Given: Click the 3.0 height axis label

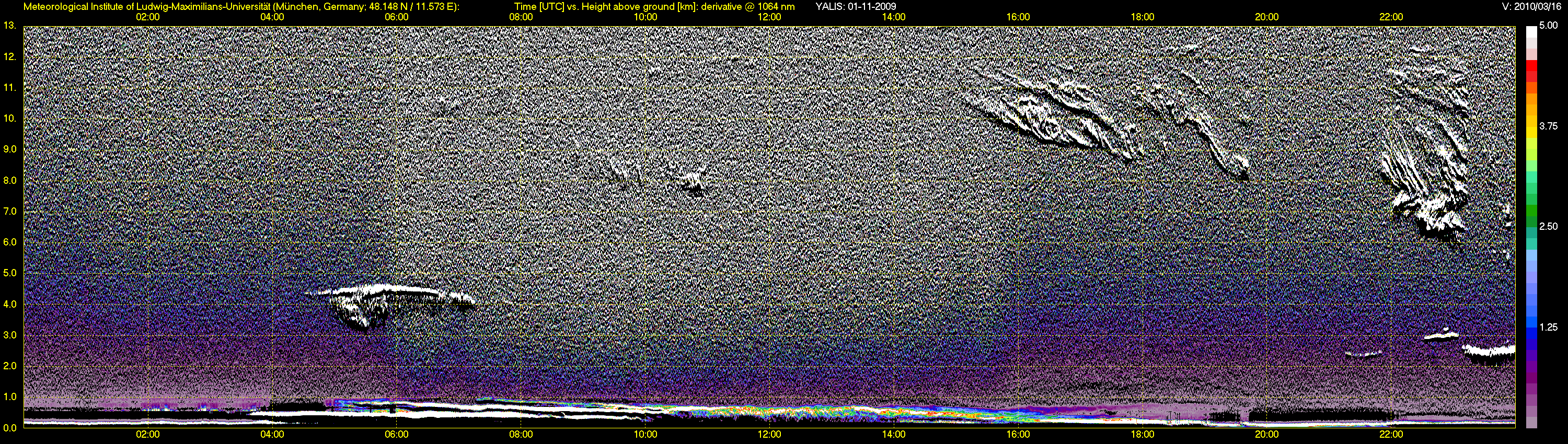Looking at the screenshot, I should pos(10,335).
